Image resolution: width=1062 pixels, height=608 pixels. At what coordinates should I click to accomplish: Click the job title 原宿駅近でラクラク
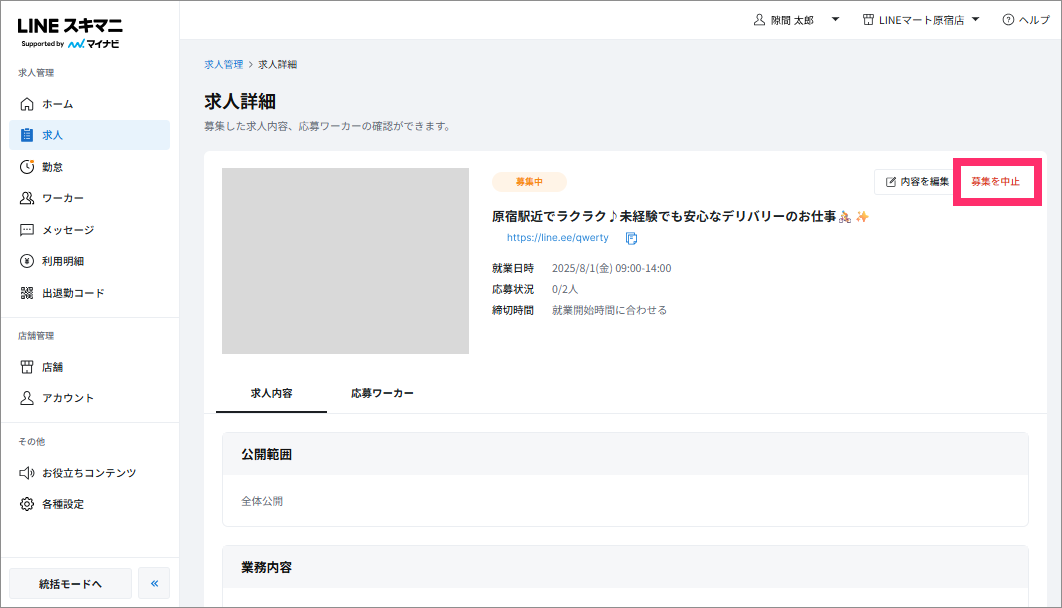680,217
